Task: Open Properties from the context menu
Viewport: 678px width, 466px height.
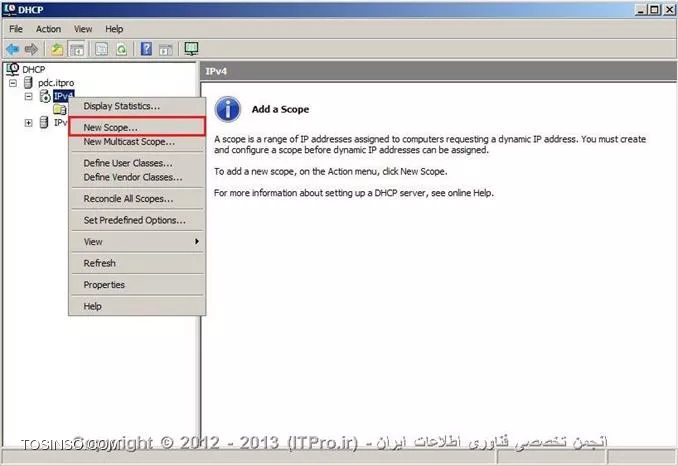Action: pyautogui.click(x=137, y=284)
